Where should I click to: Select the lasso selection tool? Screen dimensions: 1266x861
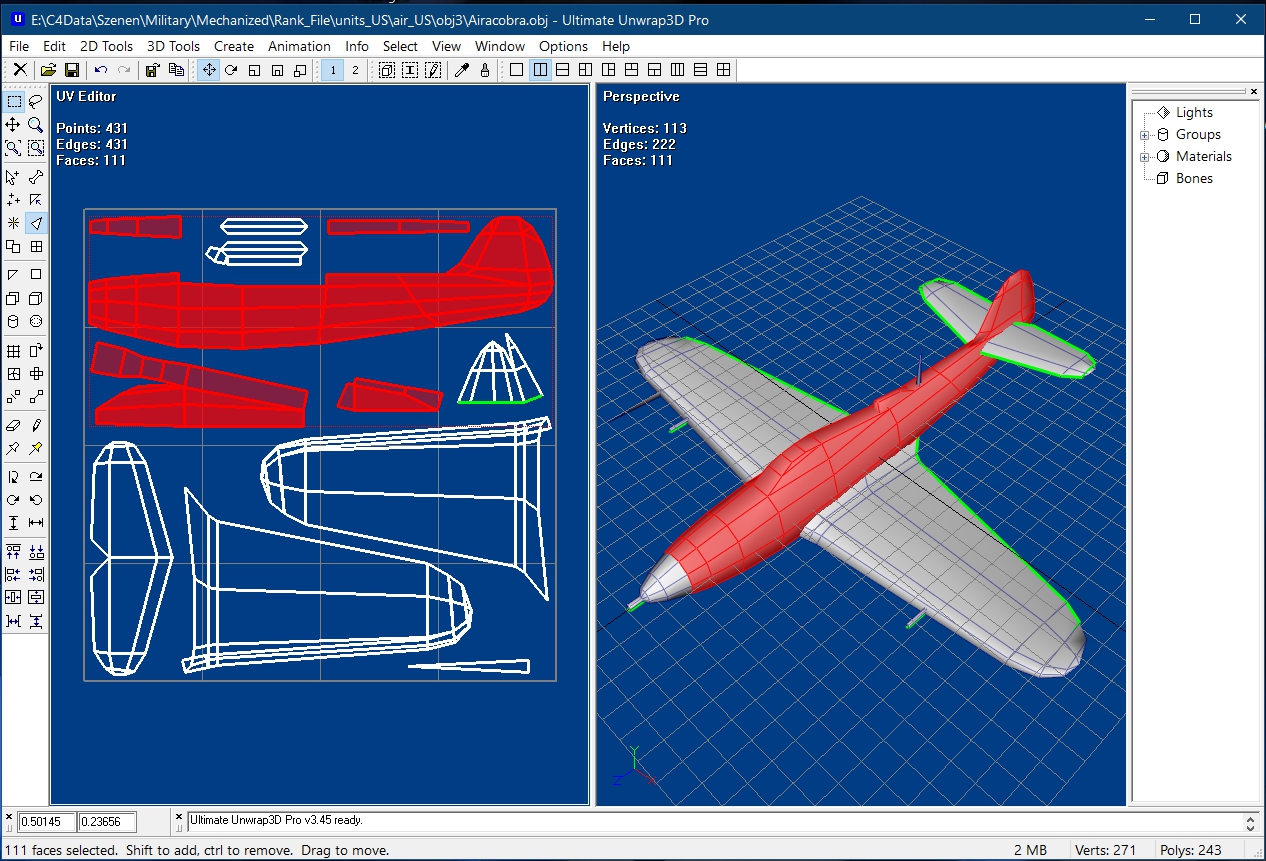tap(36, 101)
